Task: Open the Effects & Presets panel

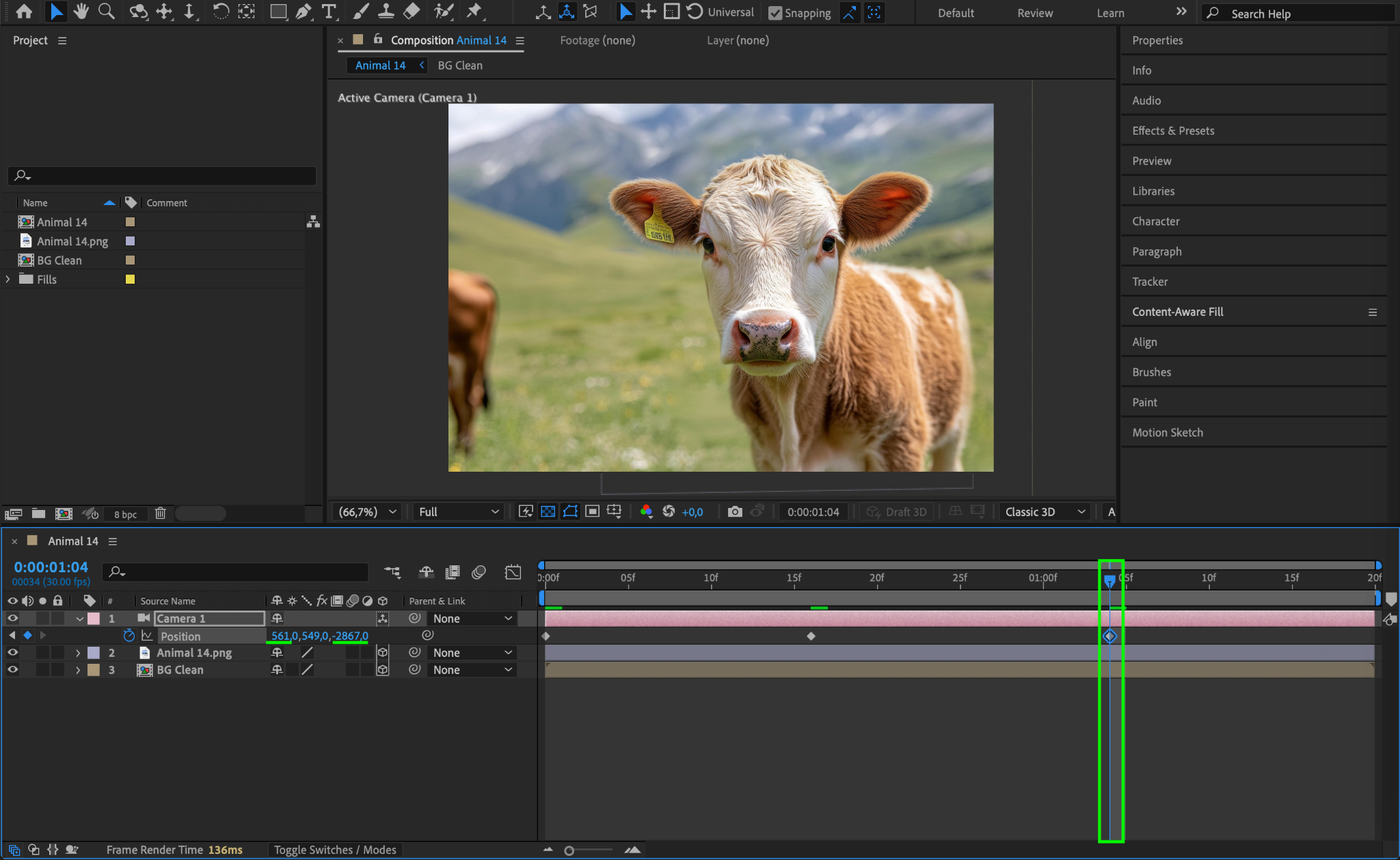Action: (1172, 131)
